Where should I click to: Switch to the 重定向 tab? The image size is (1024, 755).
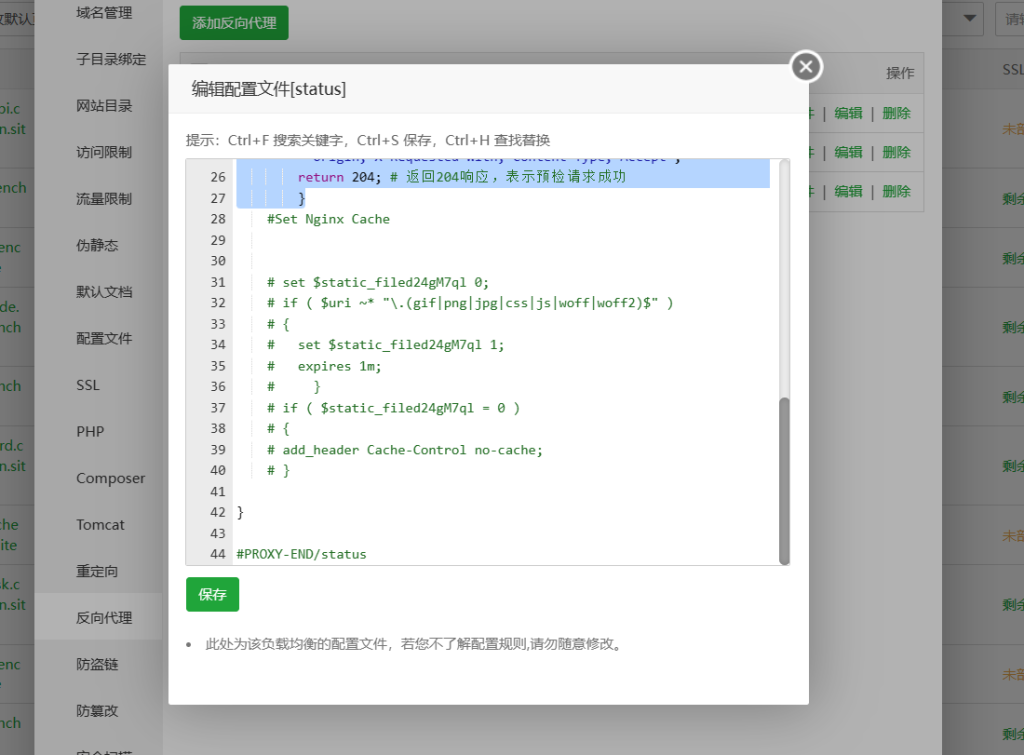97,571
